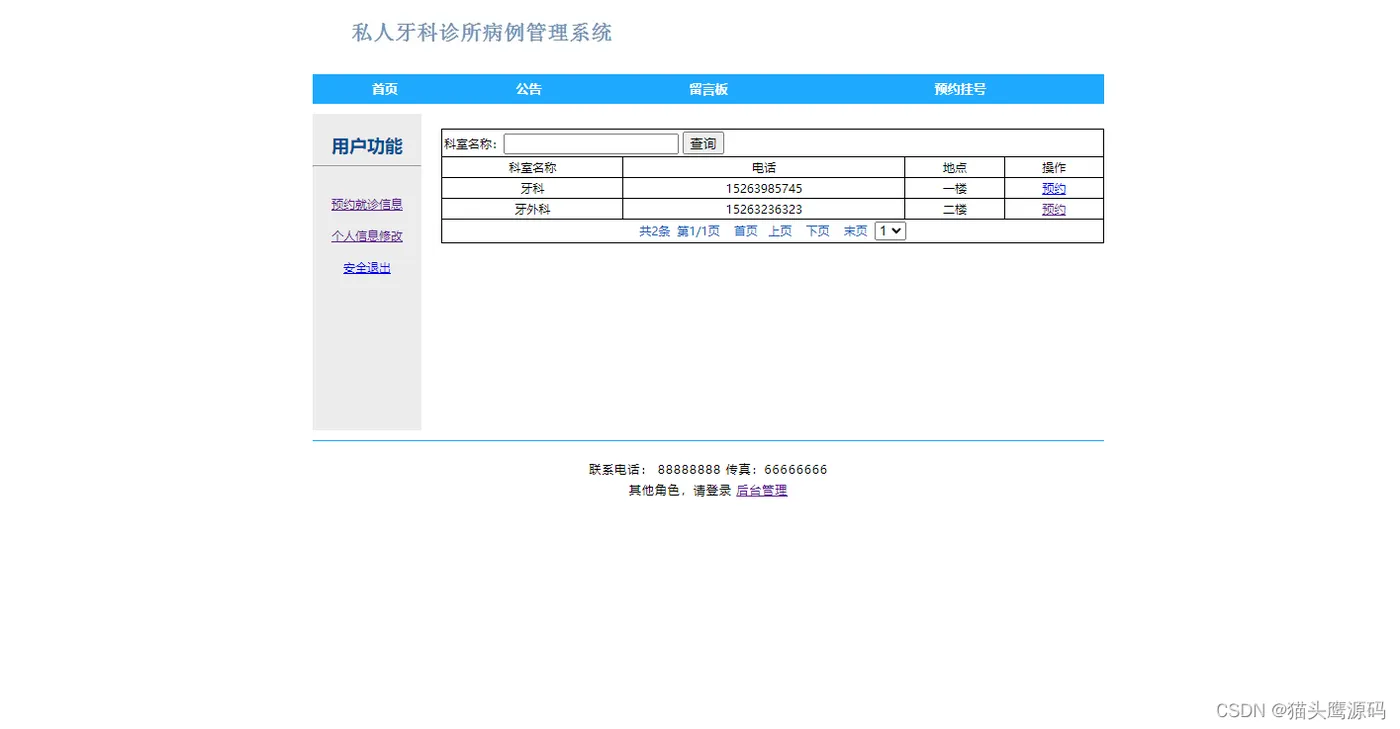The image size is (1400, 729).
Task: Open the 首页 navigation menu item
Action: 385,89
